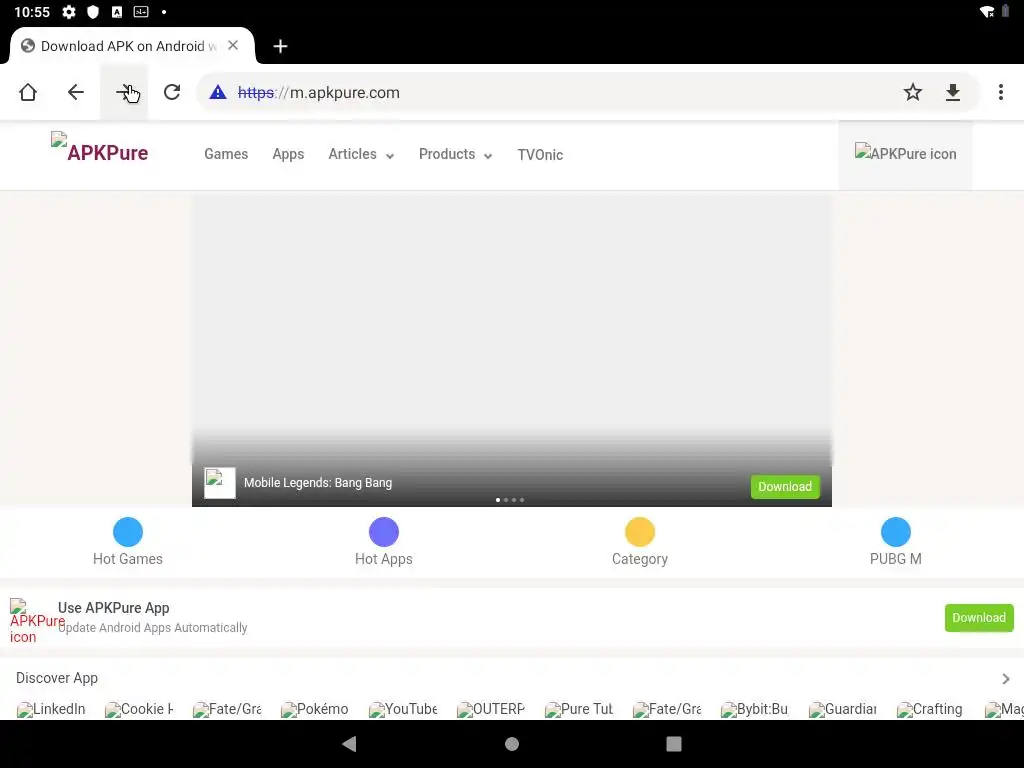Open the TVOnic menu link
The height and width of the screenshot is (768, 1024).
click(540, 155)
